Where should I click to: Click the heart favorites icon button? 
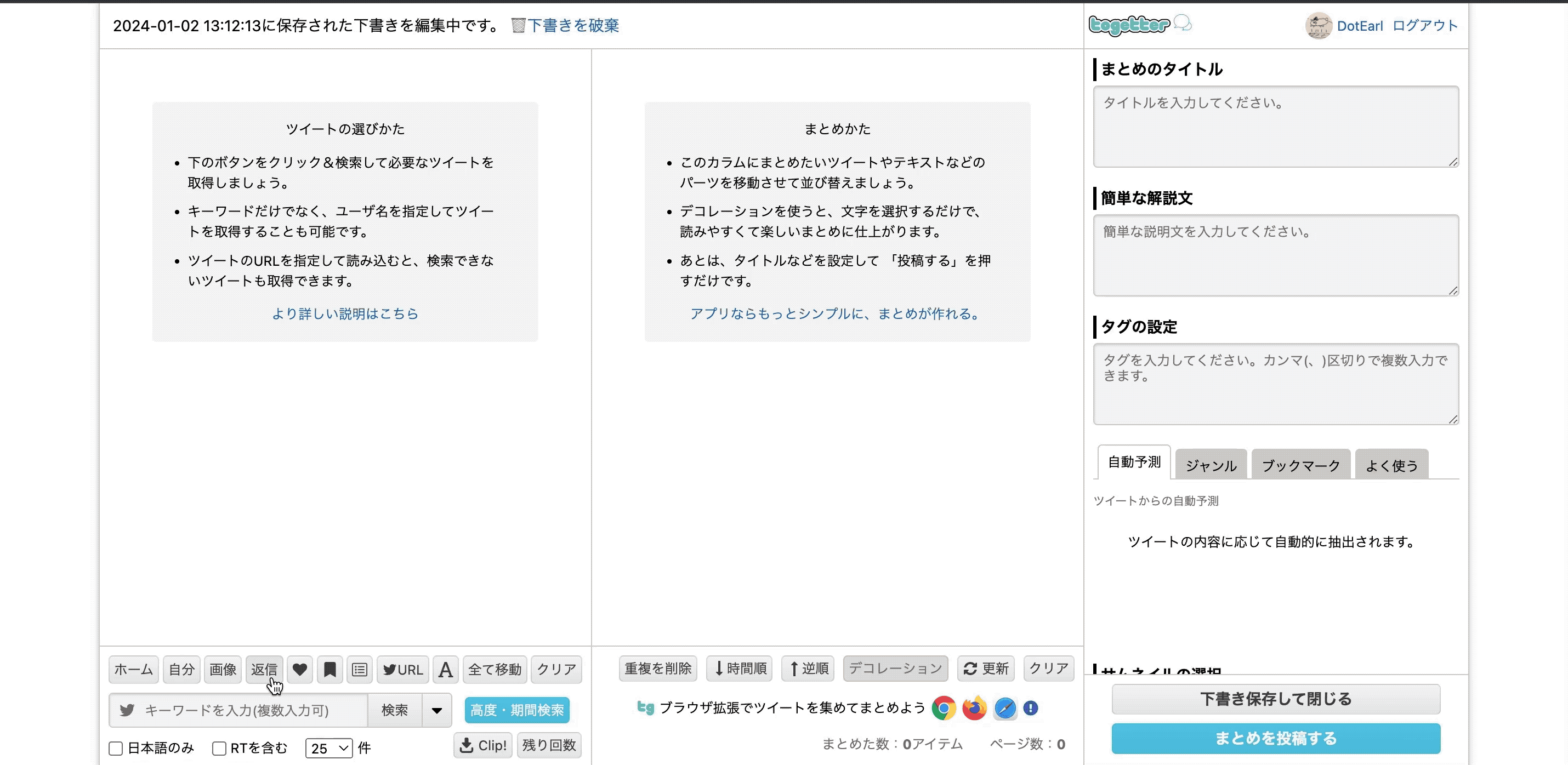coord(299,670)
